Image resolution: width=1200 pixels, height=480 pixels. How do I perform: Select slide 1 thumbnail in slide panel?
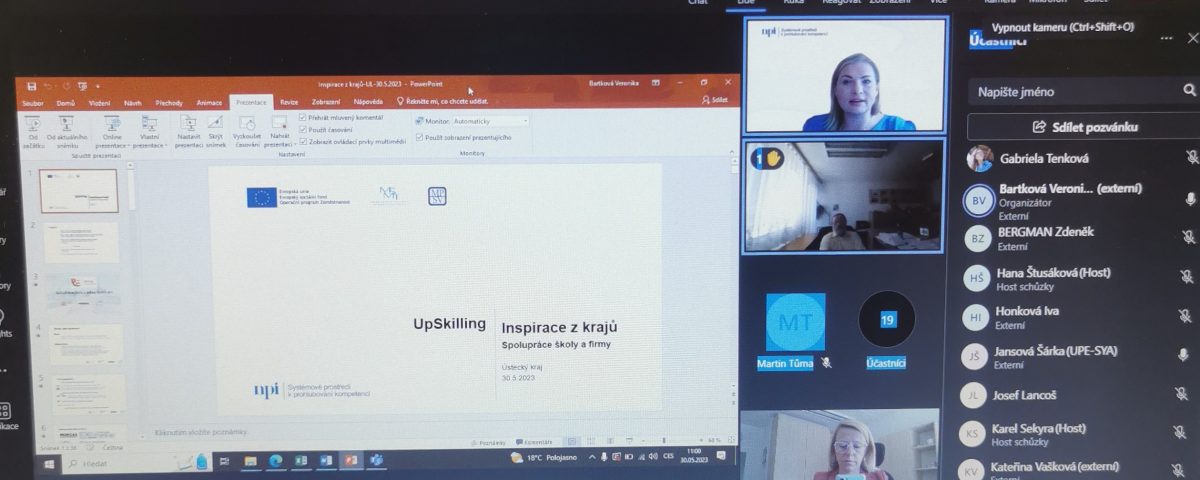[x=78, y=191]
